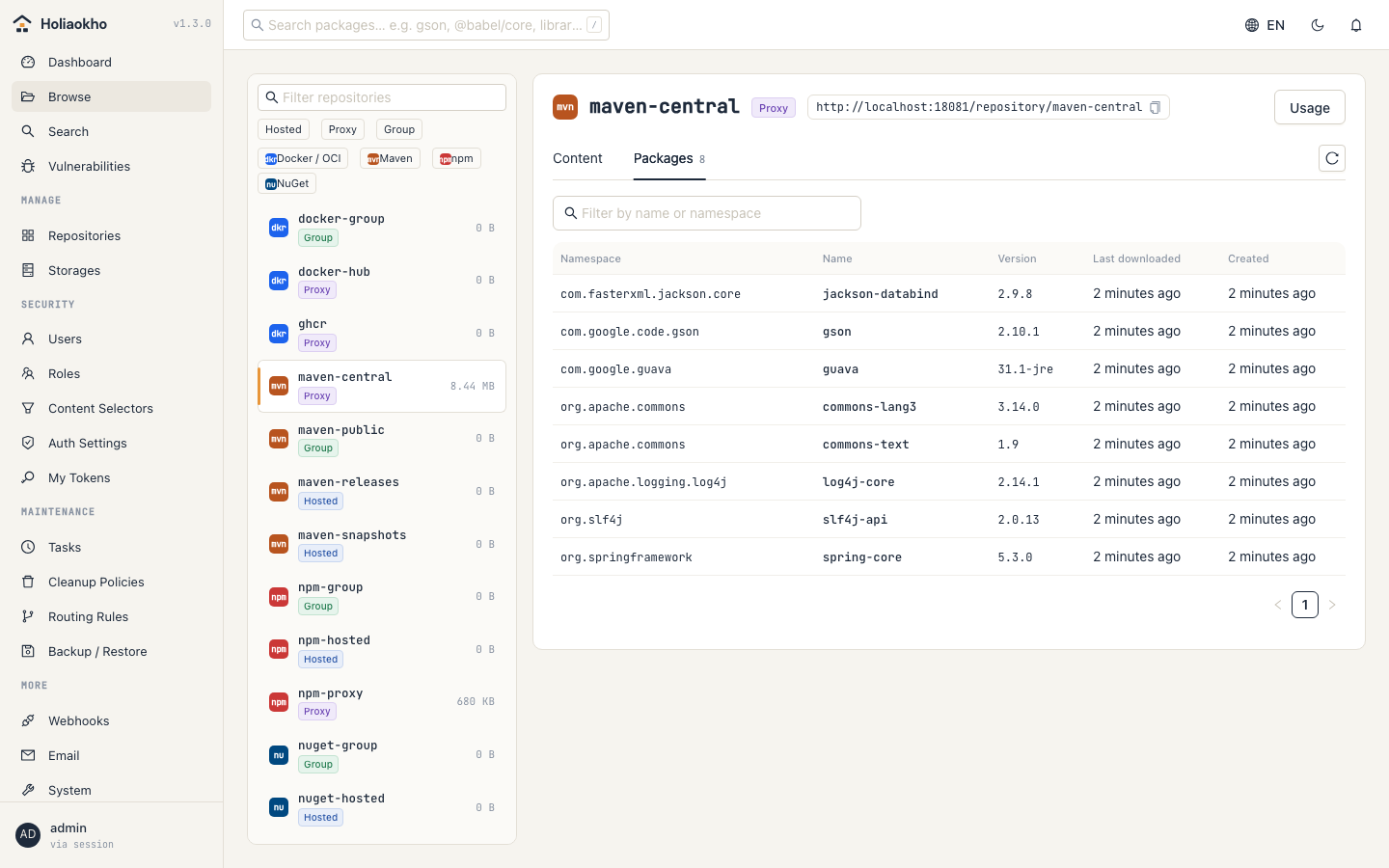Toggle the NuGet format filter chip
Image resolution: width=1389 pixels, height=868 pixels.
click(287, 183)
